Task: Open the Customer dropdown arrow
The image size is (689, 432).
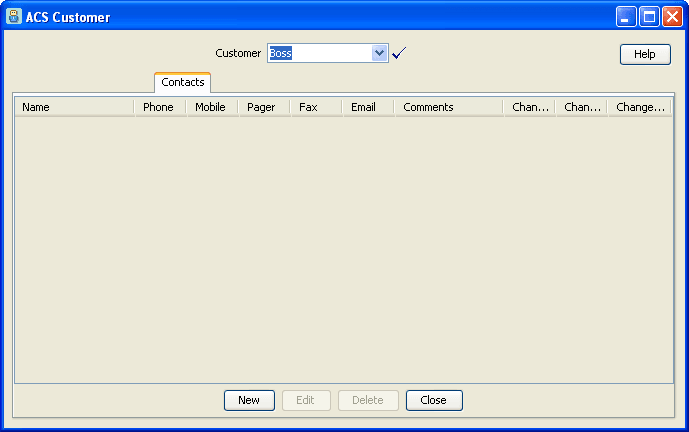Action: [379, 53]
